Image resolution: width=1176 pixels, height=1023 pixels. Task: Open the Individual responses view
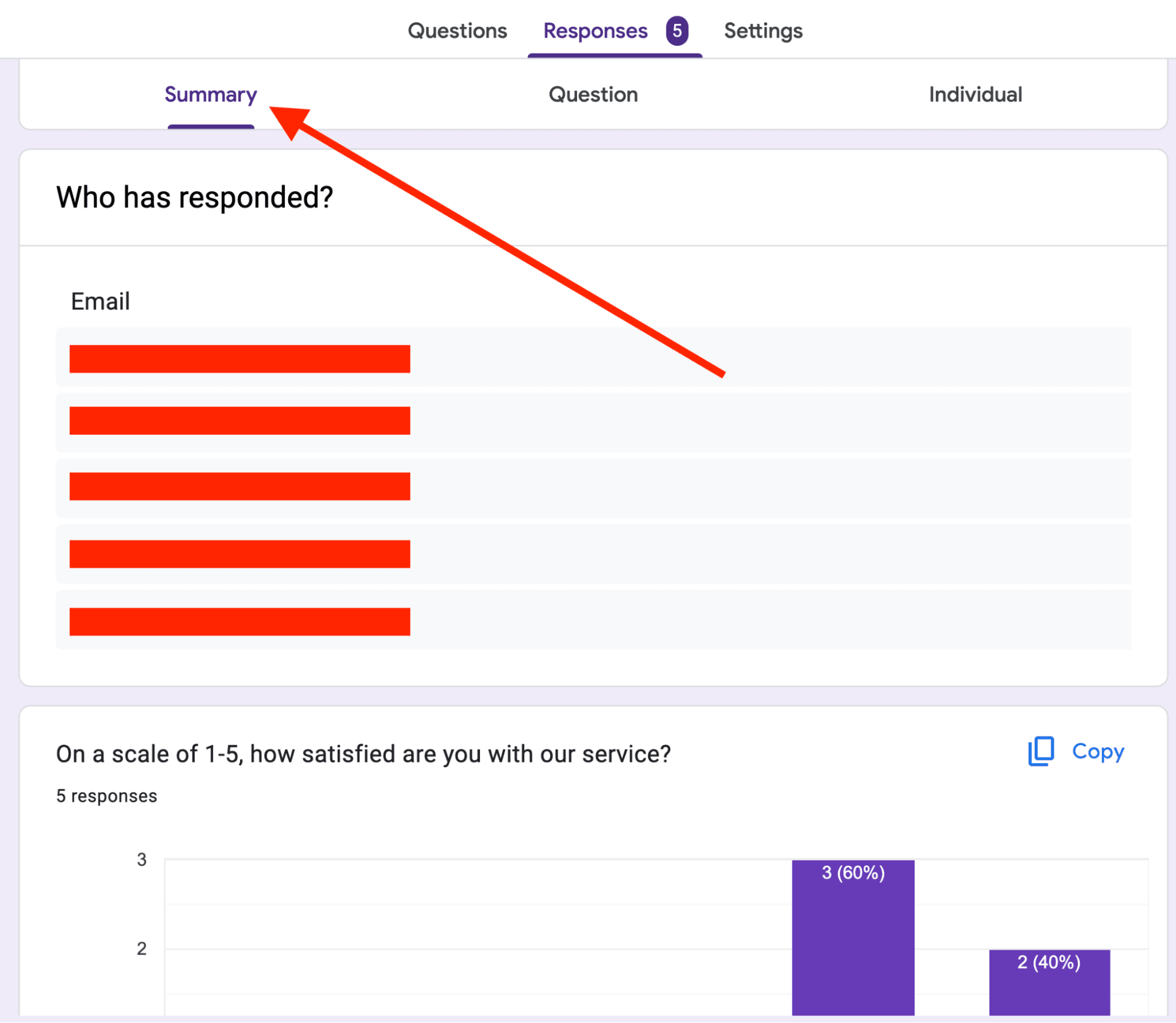tap(975, 94)
